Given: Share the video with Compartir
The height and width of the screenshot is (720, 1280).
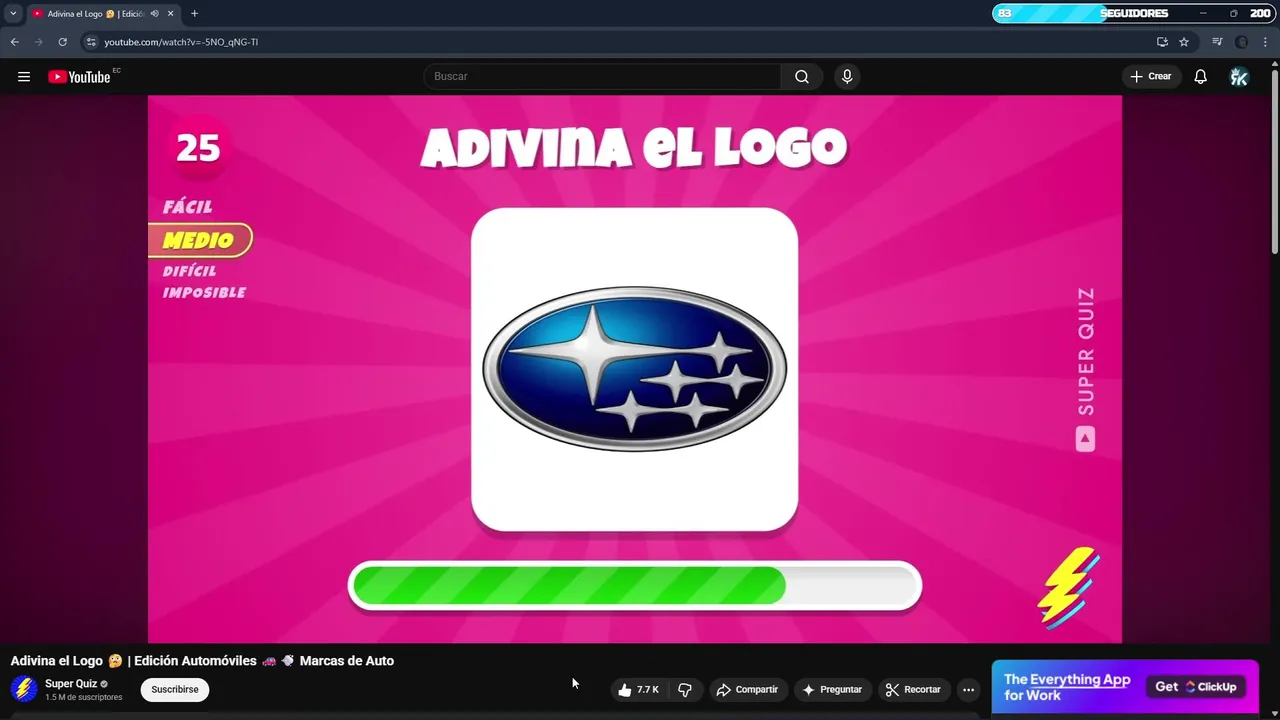Looking at the screenshot, I should pyautogui.click(x=747, y=690).
